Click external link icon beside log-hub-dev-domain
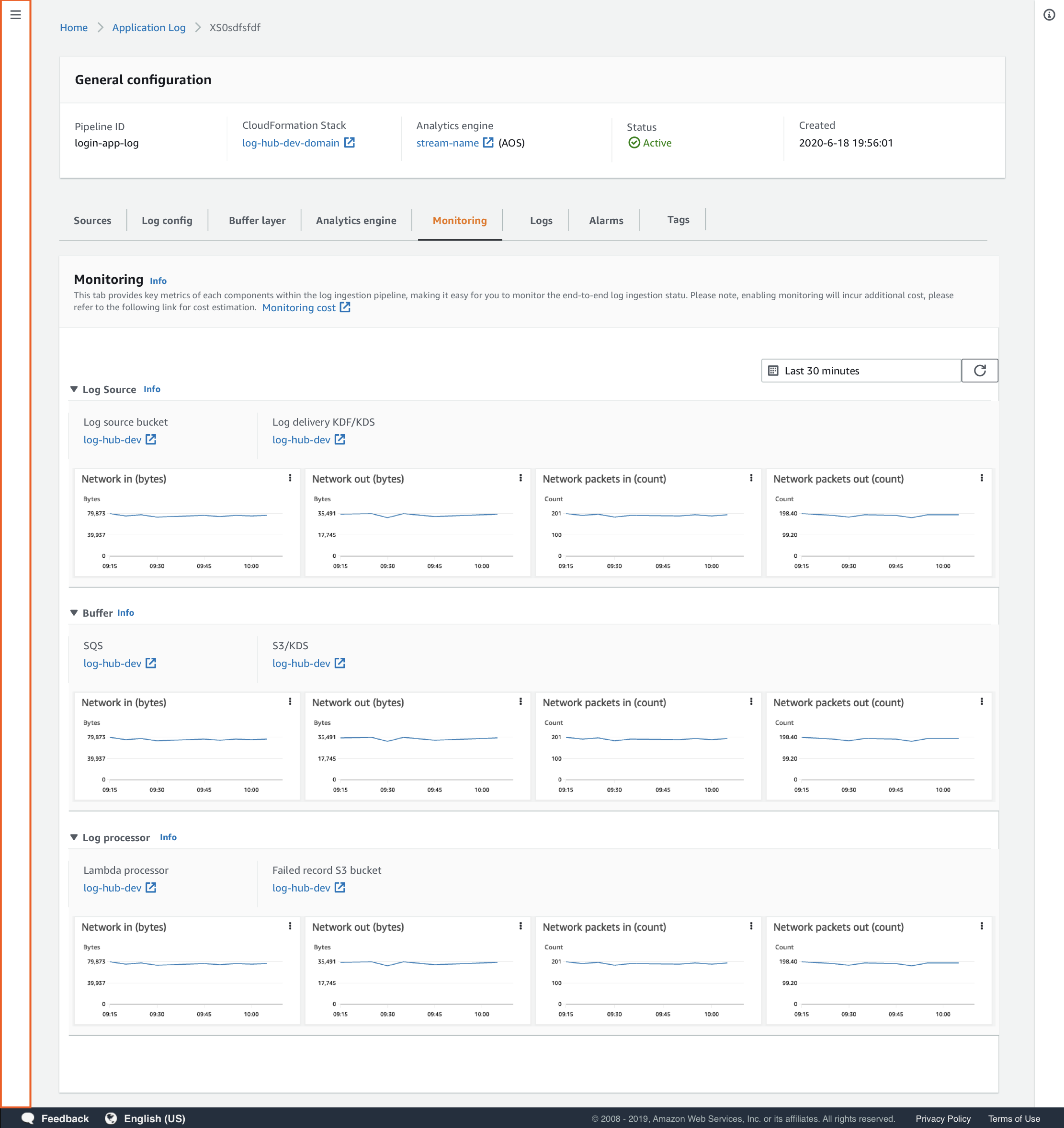Image resolution: width=1064 pixels, height=1128 pixels. (350, 143)
